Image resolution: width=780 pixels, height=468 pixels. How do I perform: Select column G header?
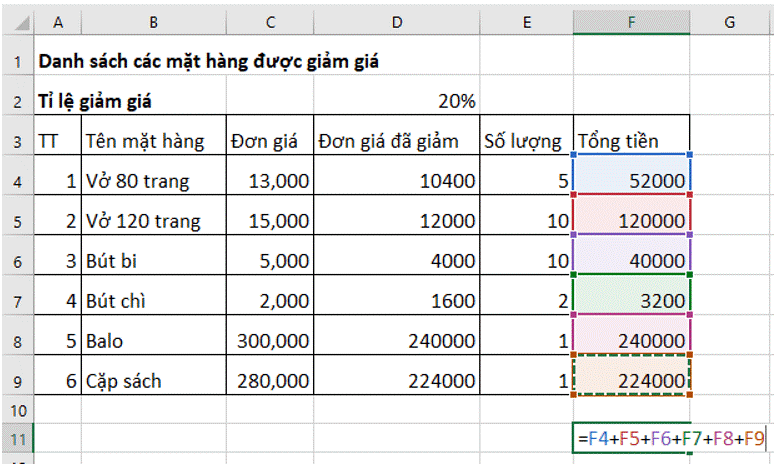732,21
